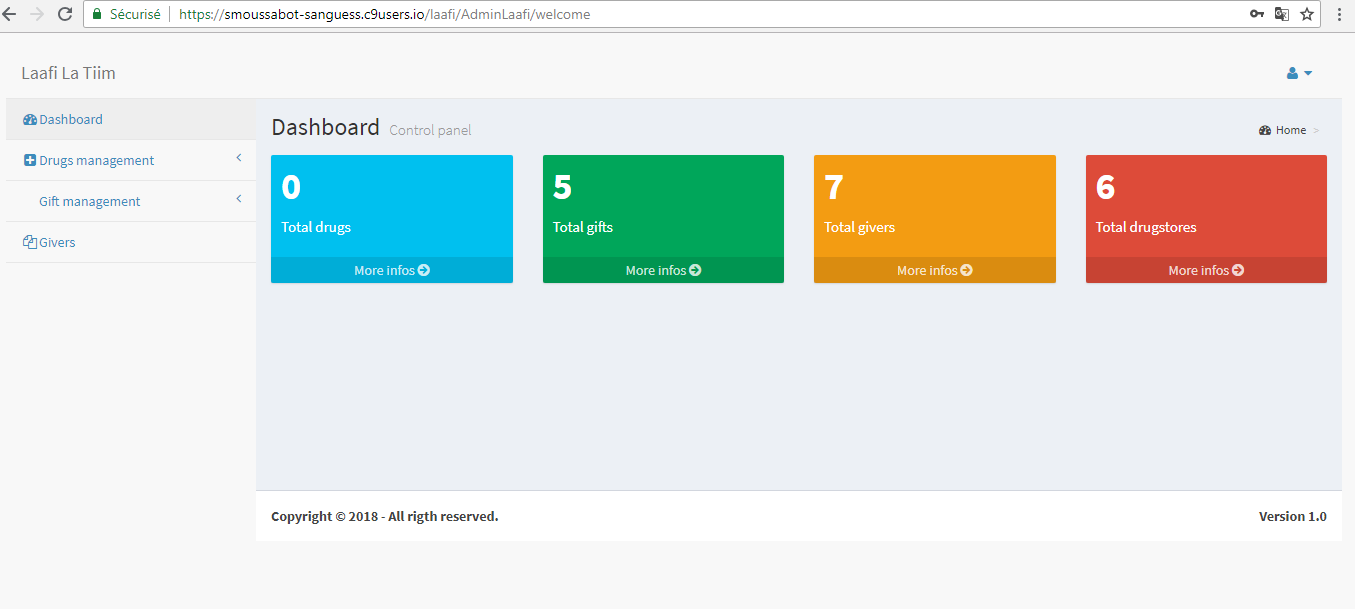This screenshot has width=1355, height=609.
Task: Click the Givers copy icon in sidebar
Action: coord(29,242)
